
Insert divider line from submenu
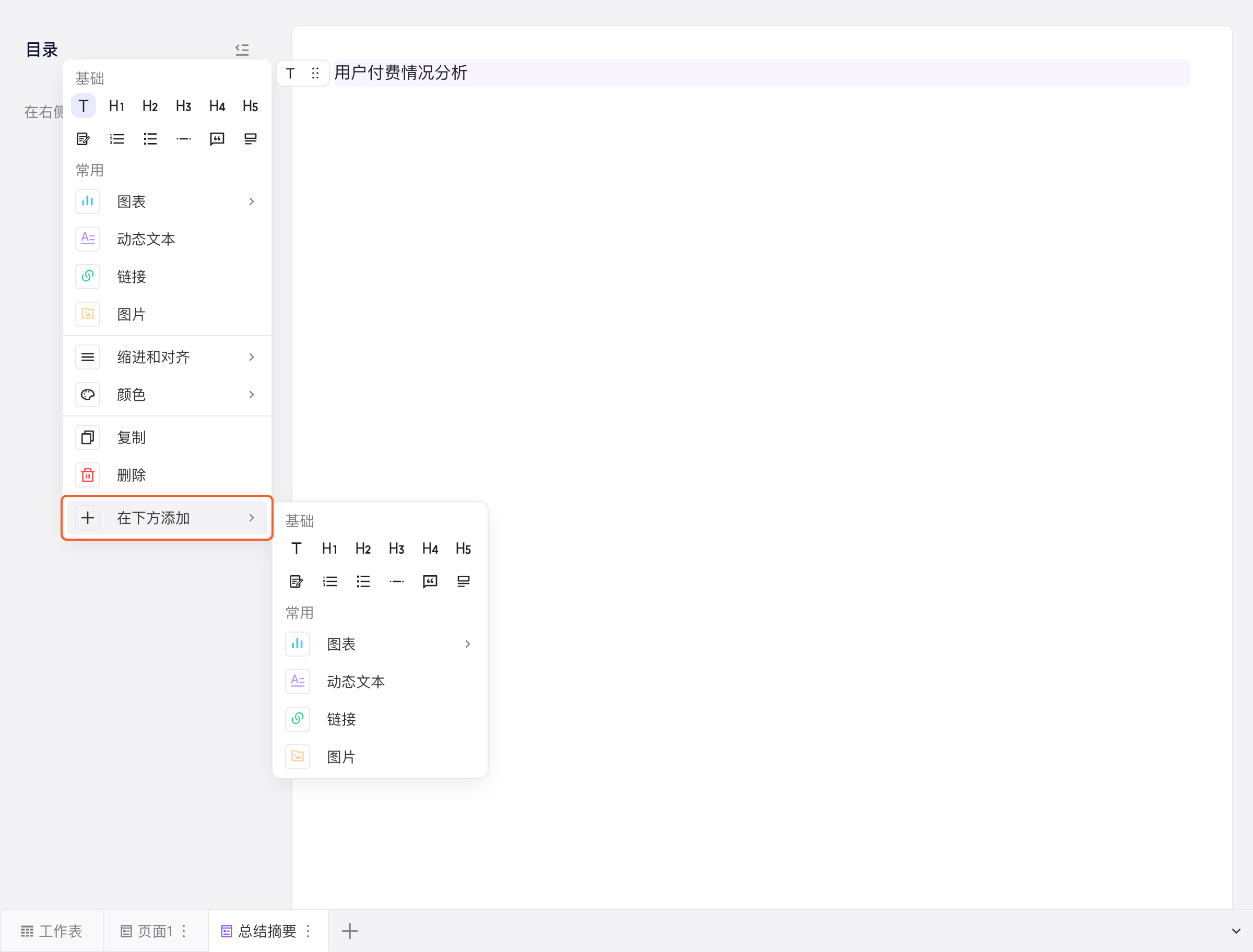pos(397,581)
